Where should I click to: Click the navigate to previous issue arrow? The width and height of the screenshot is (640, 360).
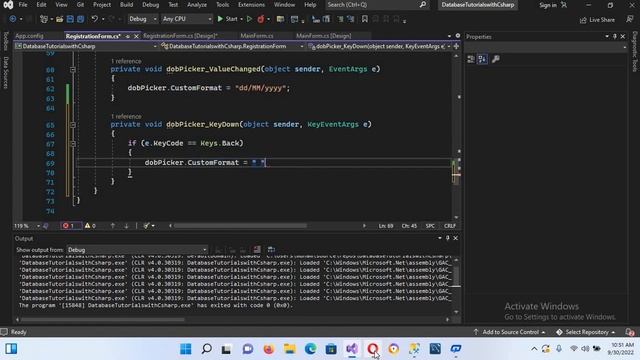click(113, 226)
